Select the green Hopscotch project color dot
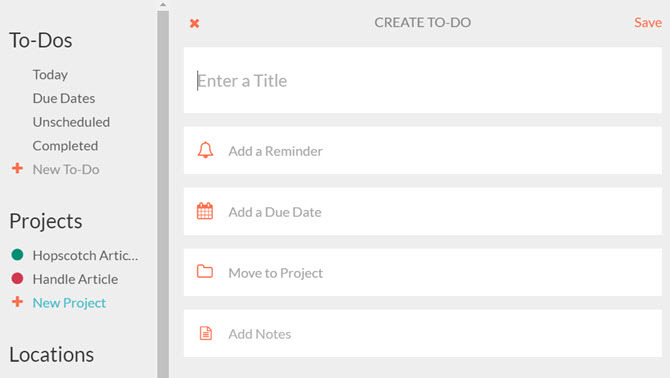This screenshot has width=670, height=378. coord(18,255)
